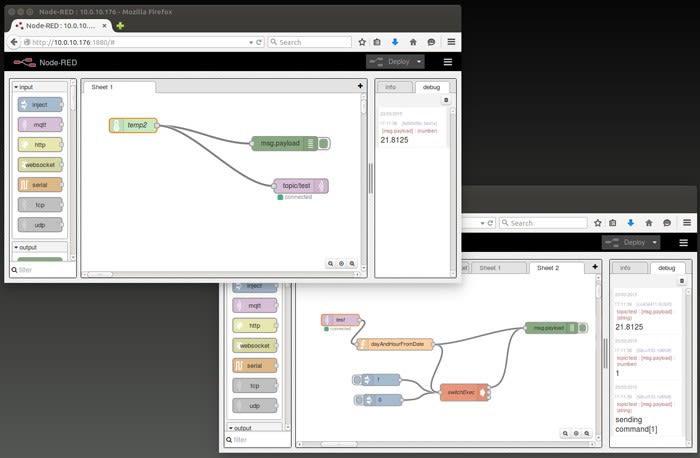Select serial node in front window palette
The width and height of the screenshot is (700, 458).
(x=40, y=185)
